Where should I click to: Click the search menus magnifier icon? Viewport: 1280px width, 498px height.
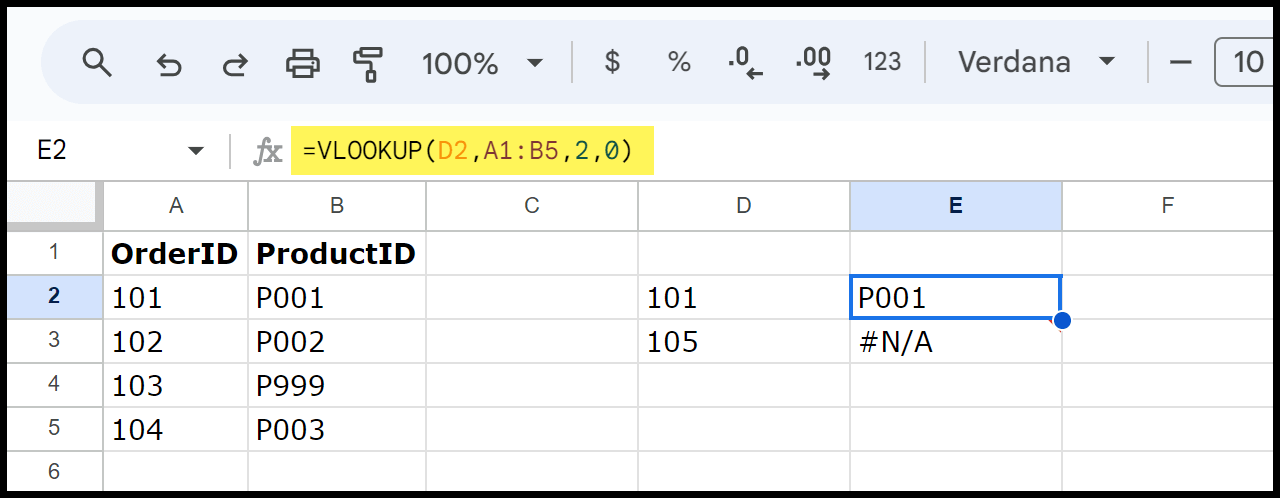click(97, 63)
